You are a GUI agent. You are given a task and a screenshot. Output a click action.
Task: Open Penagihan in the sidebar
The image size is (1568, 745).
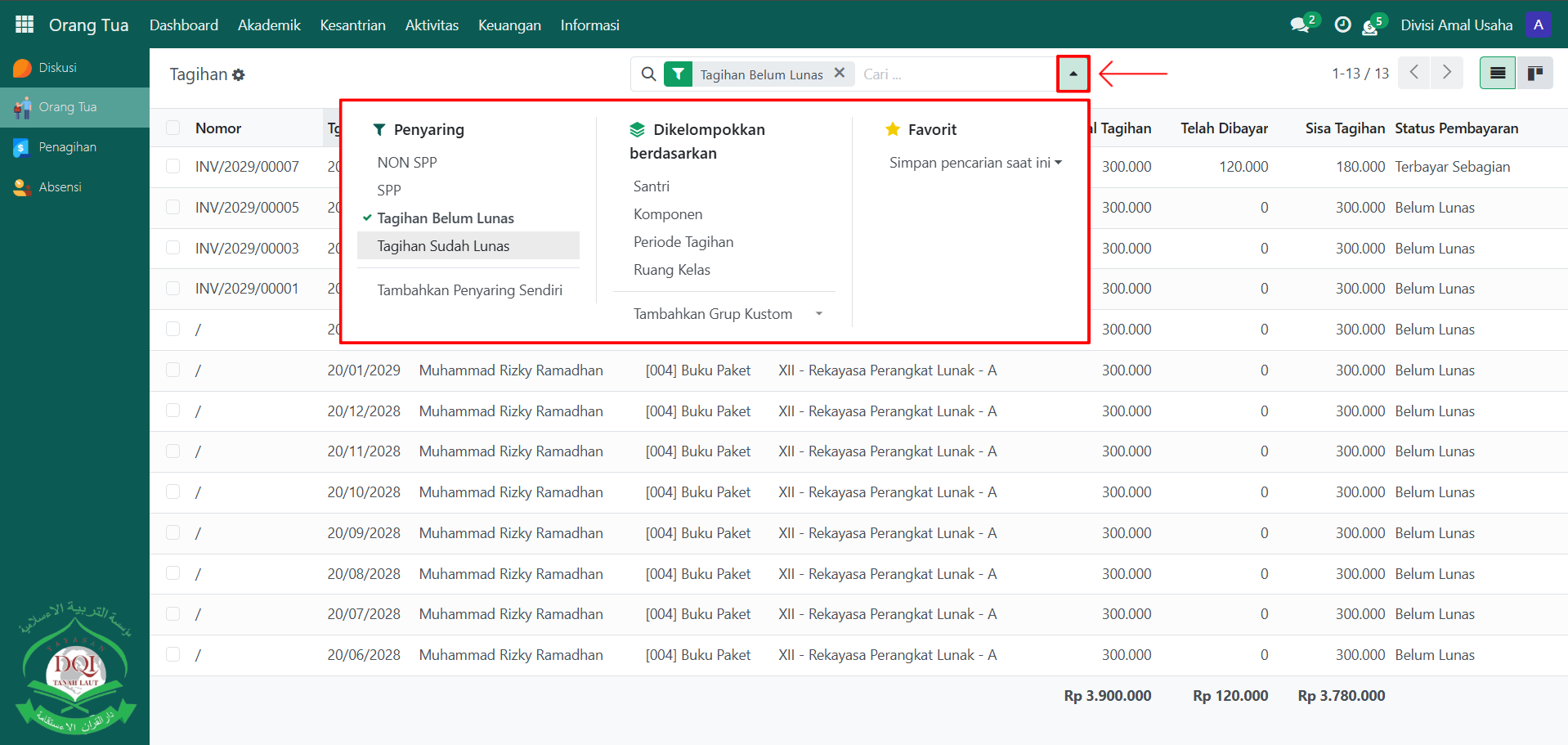pos(67,147)
